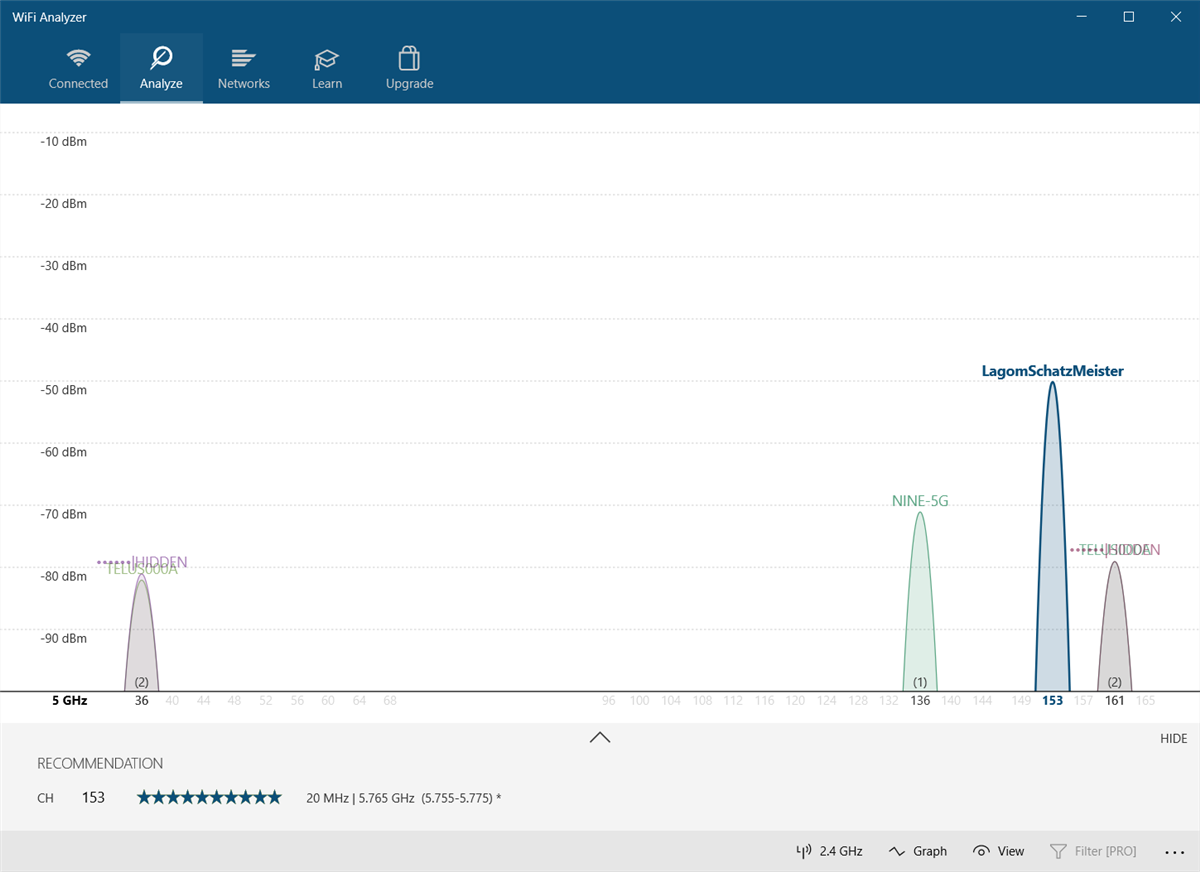
Task: Select recommended channel 153
Action: tap(93, 797)
